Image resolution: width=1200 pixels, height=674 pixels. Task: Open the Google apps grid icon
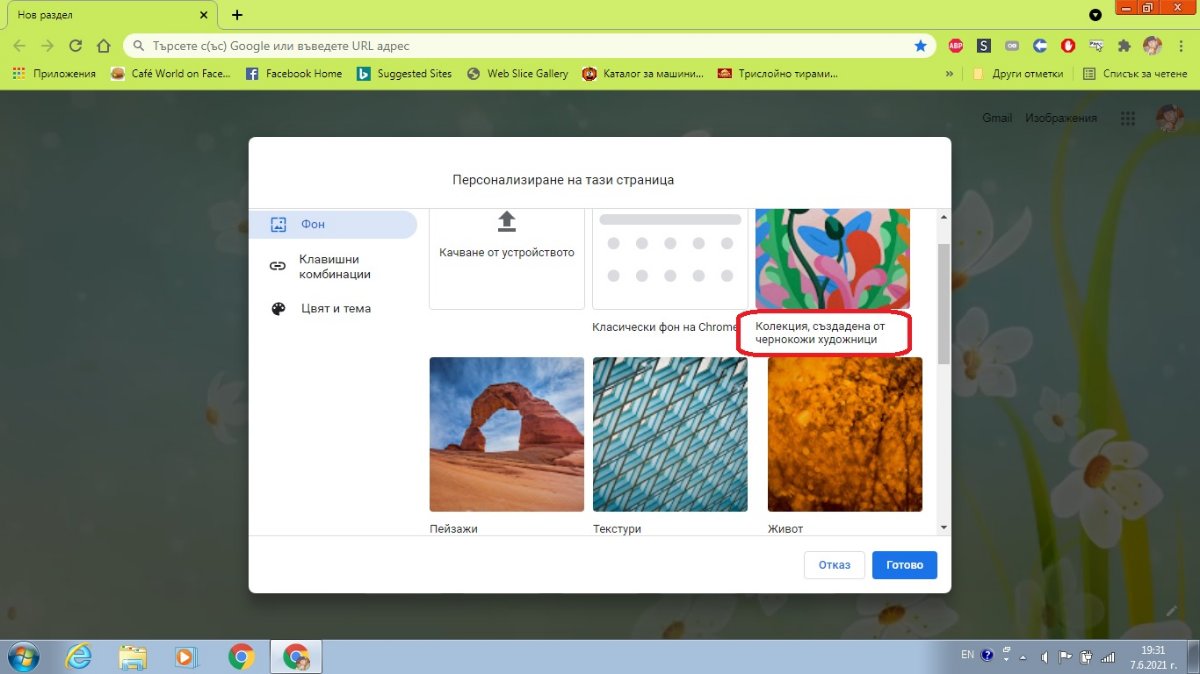click(1128, 118)
